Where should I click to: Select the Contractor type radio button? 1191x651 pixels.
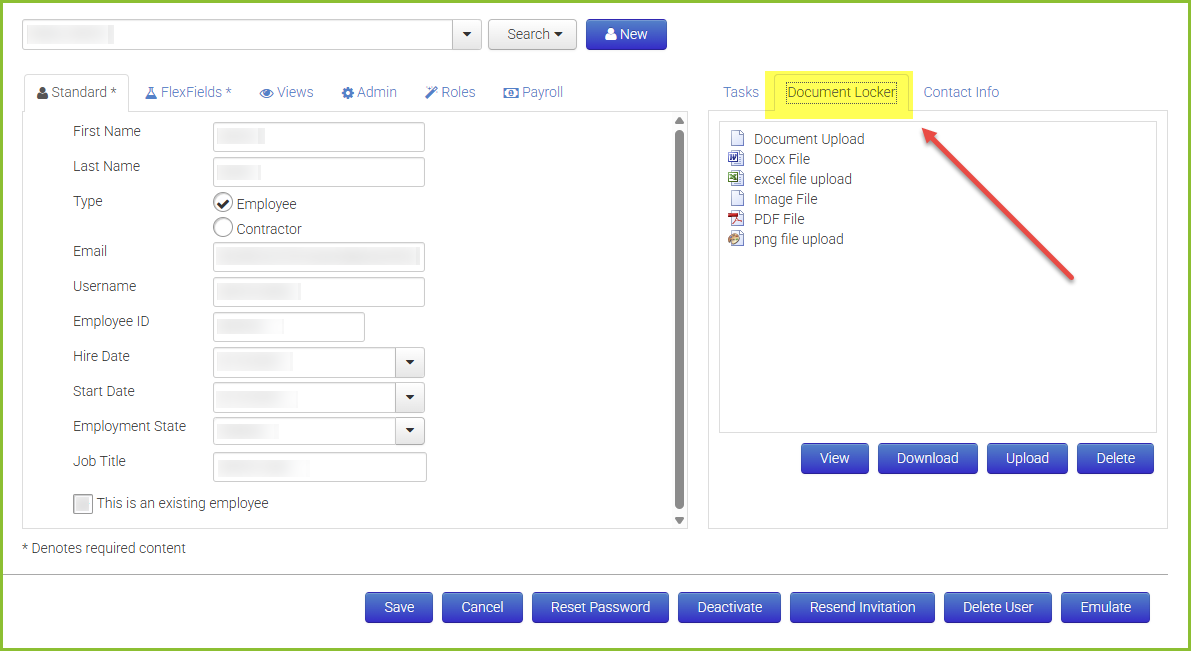[223, 227]
